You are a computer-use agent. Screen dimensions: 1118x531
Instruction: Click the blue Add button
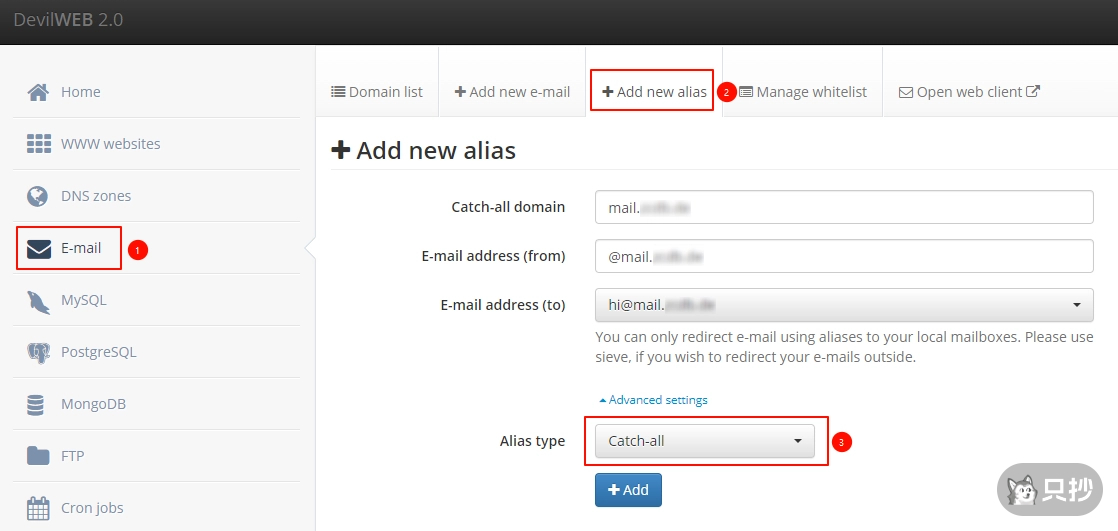click(x=628, y=490)
